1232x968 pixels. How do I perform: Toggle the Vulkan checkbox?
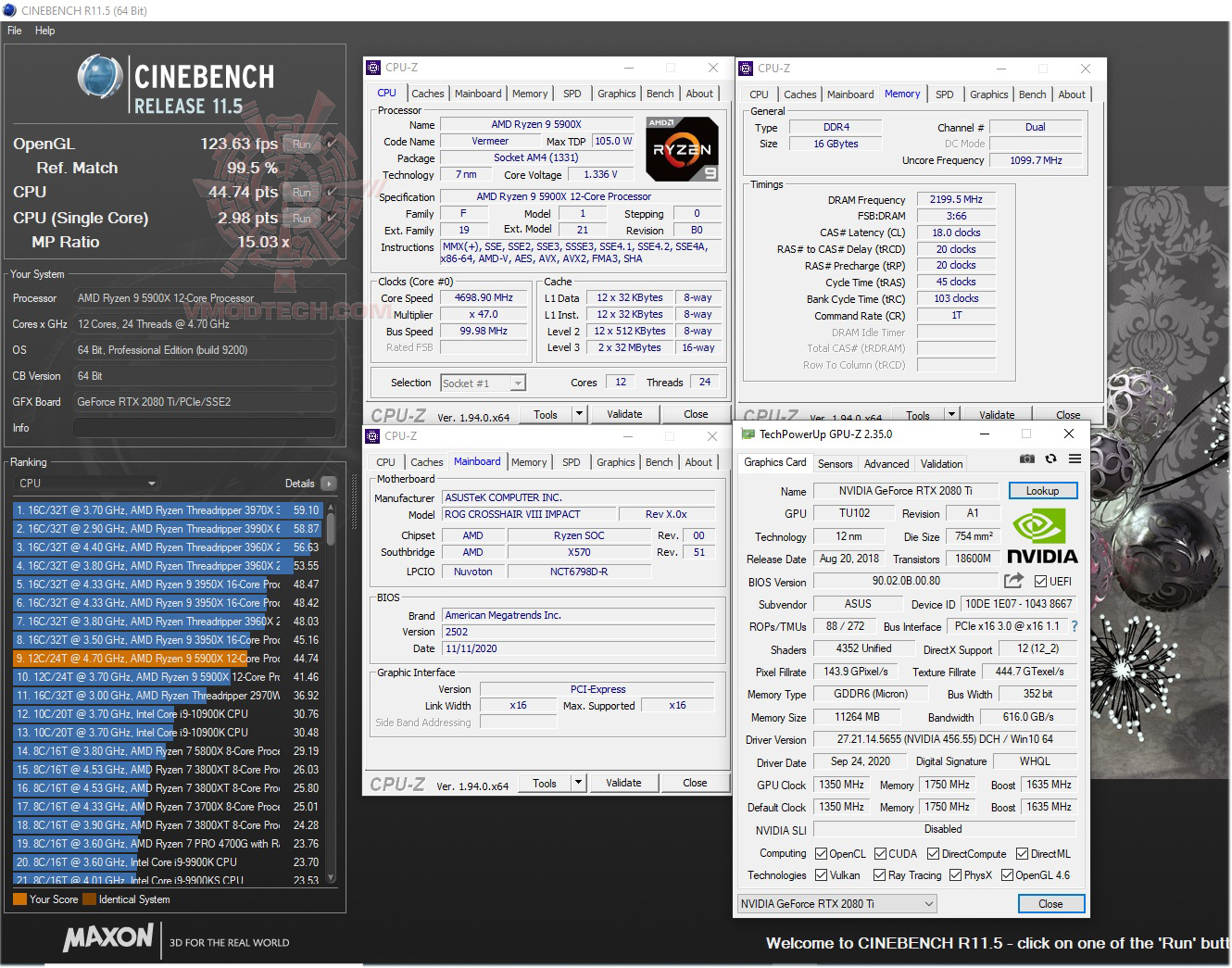[821, 875]
